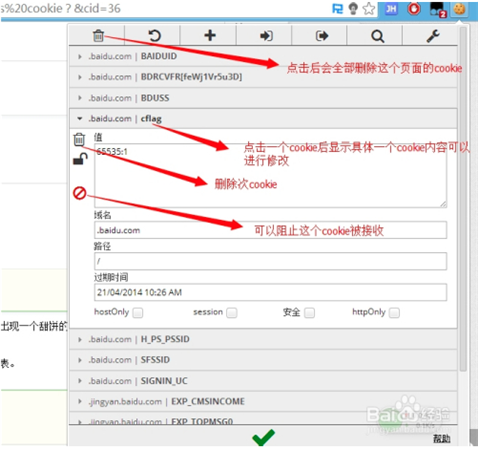Toggle the cflag cookie's padlock icon
The height and width of the screenshot is (450, 478).
click(80, 159)
